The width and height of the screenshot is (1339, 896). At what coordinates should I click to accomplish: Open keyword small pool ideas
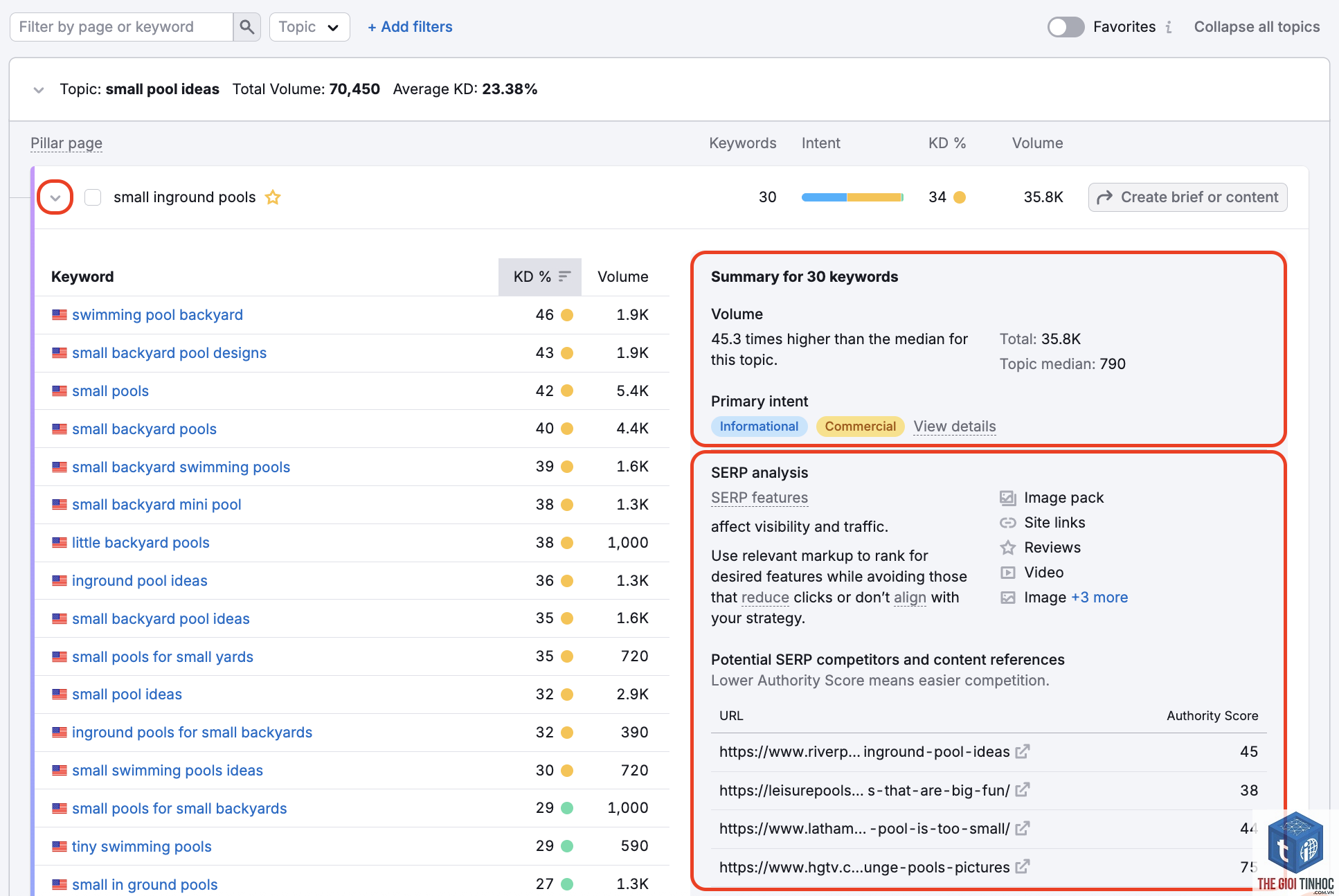[127, 695]
